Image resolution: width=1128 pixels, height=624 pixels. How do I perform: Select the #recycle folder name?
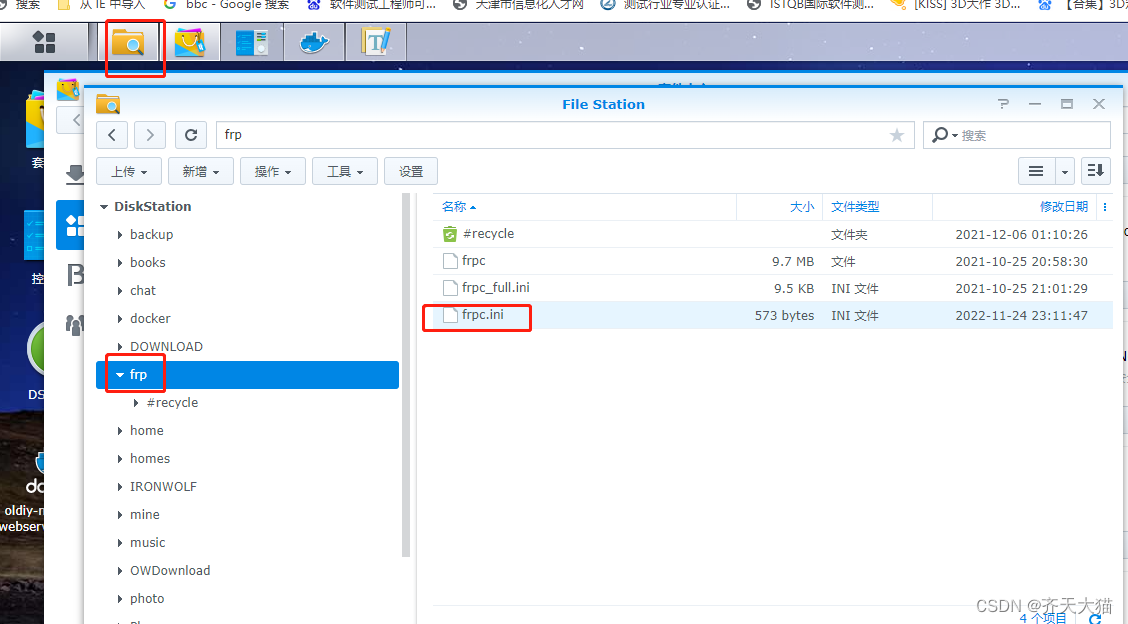pos(488,234)
